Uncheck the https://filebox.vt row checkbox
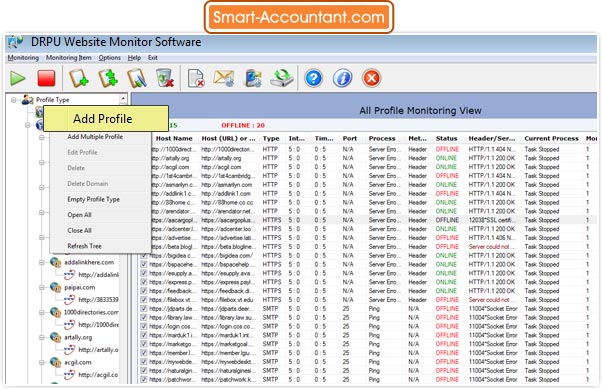This screenshot has width=602, height=389. tap(144, 300)
